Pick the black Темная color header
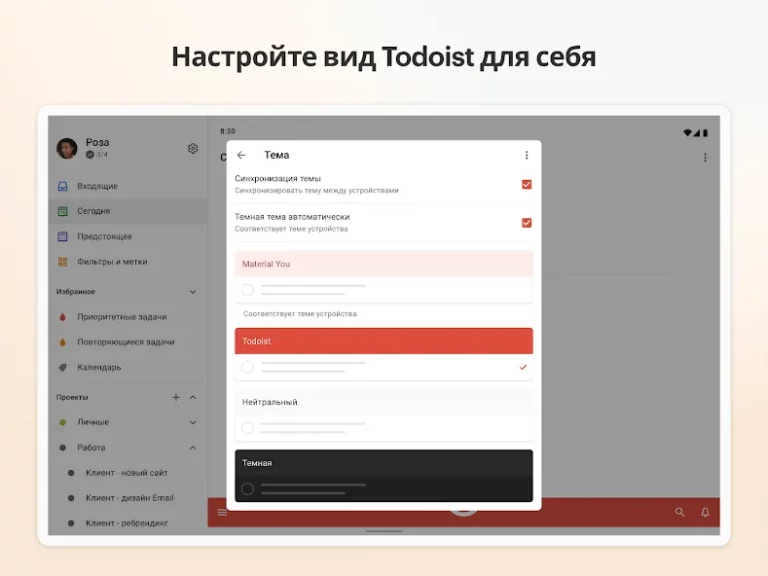This screenshot has height=576, width=768. tap(384, 463)
